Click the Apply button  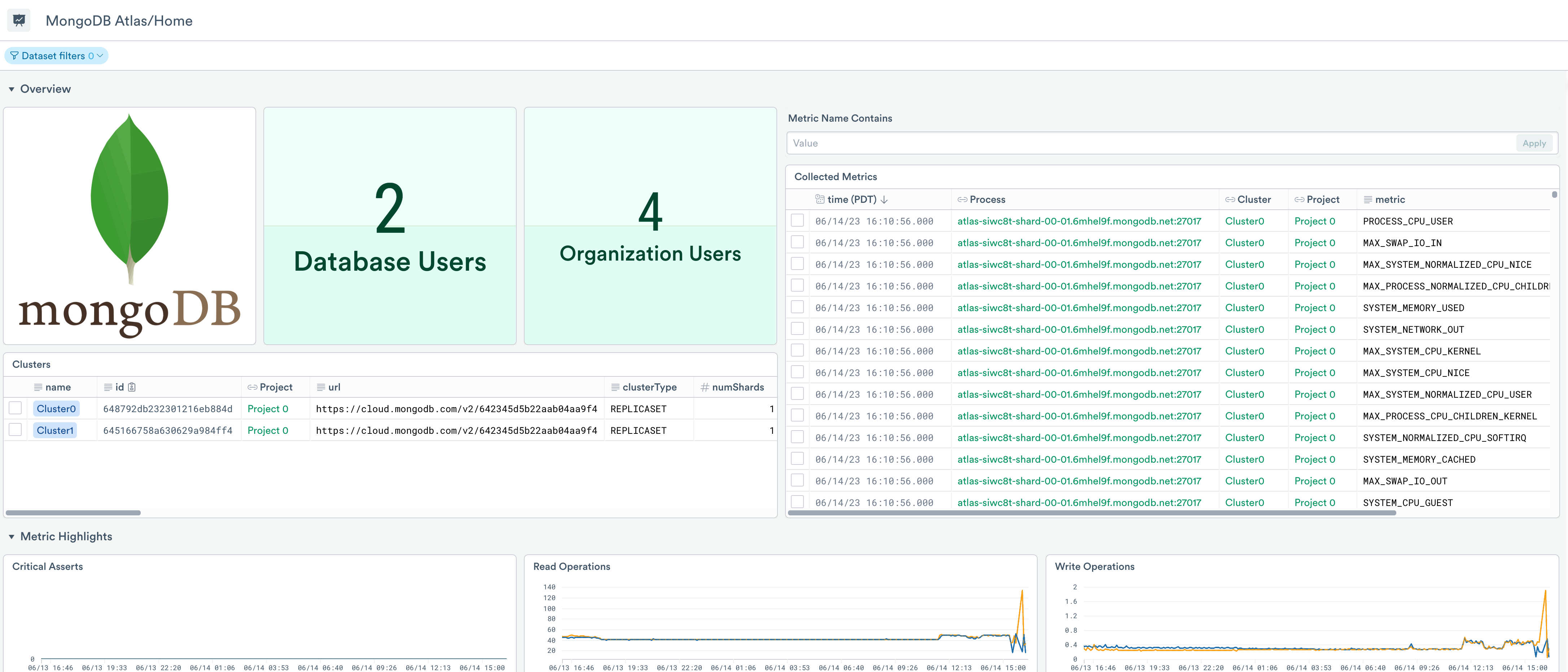[1533, 143]
